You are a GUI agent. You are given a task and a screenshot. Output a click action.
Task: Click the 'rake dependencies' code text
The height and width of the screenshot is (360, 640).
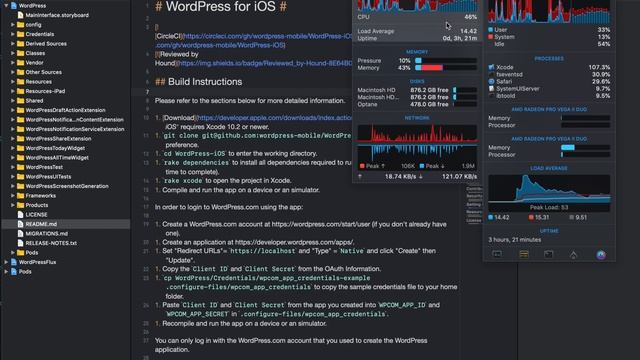click(196, 162)
